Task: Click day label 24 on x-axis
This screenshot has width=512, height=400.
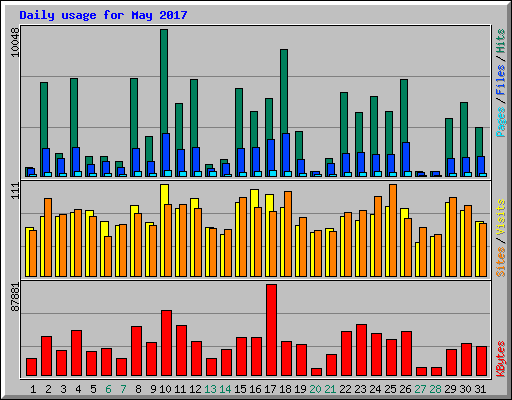Action: click(x=375, y=389)
